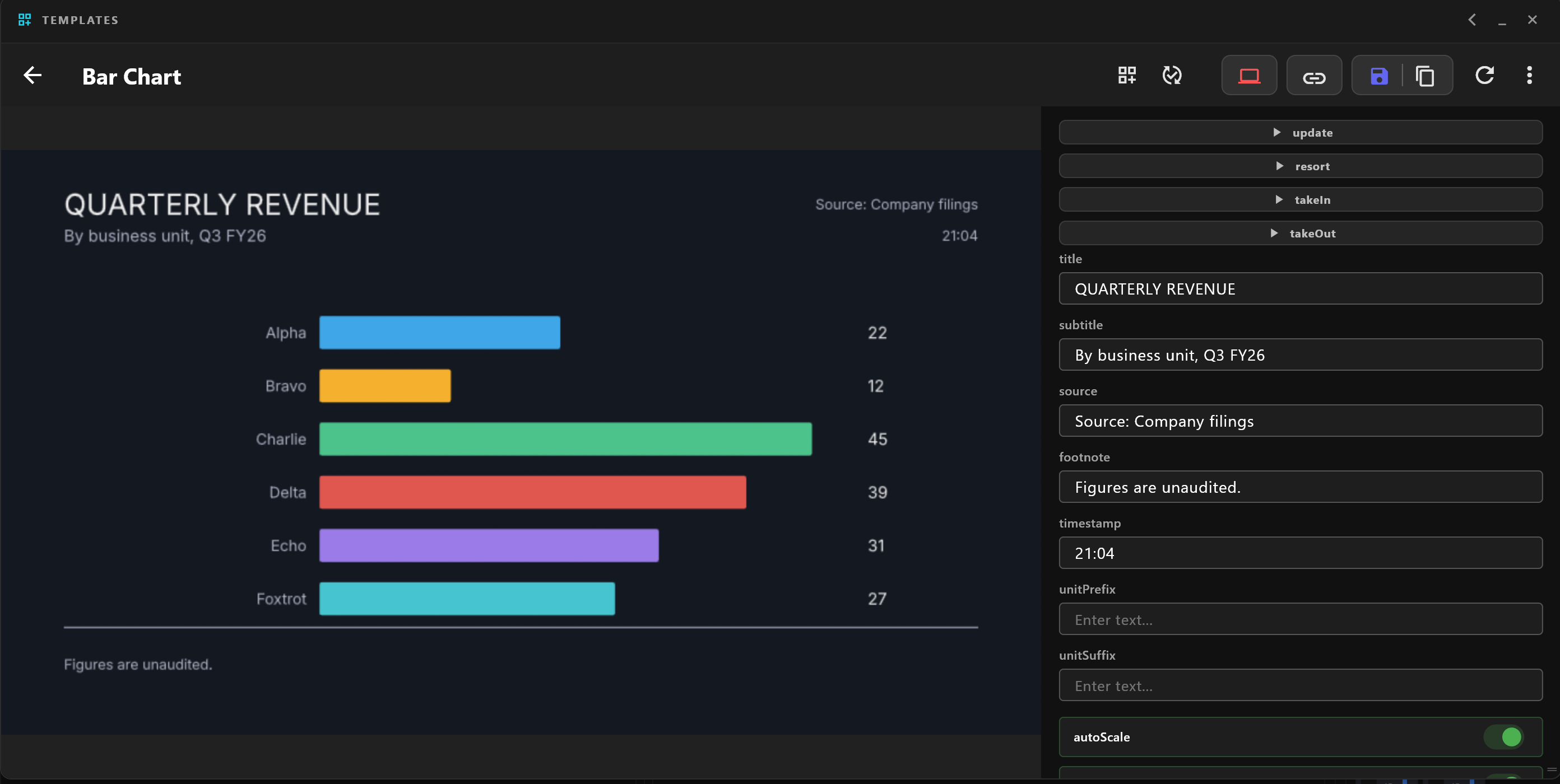Viewport: 1560px width, 784px height.
Task: Click the chart text Source: Company filings
Action: pos(897,204)
